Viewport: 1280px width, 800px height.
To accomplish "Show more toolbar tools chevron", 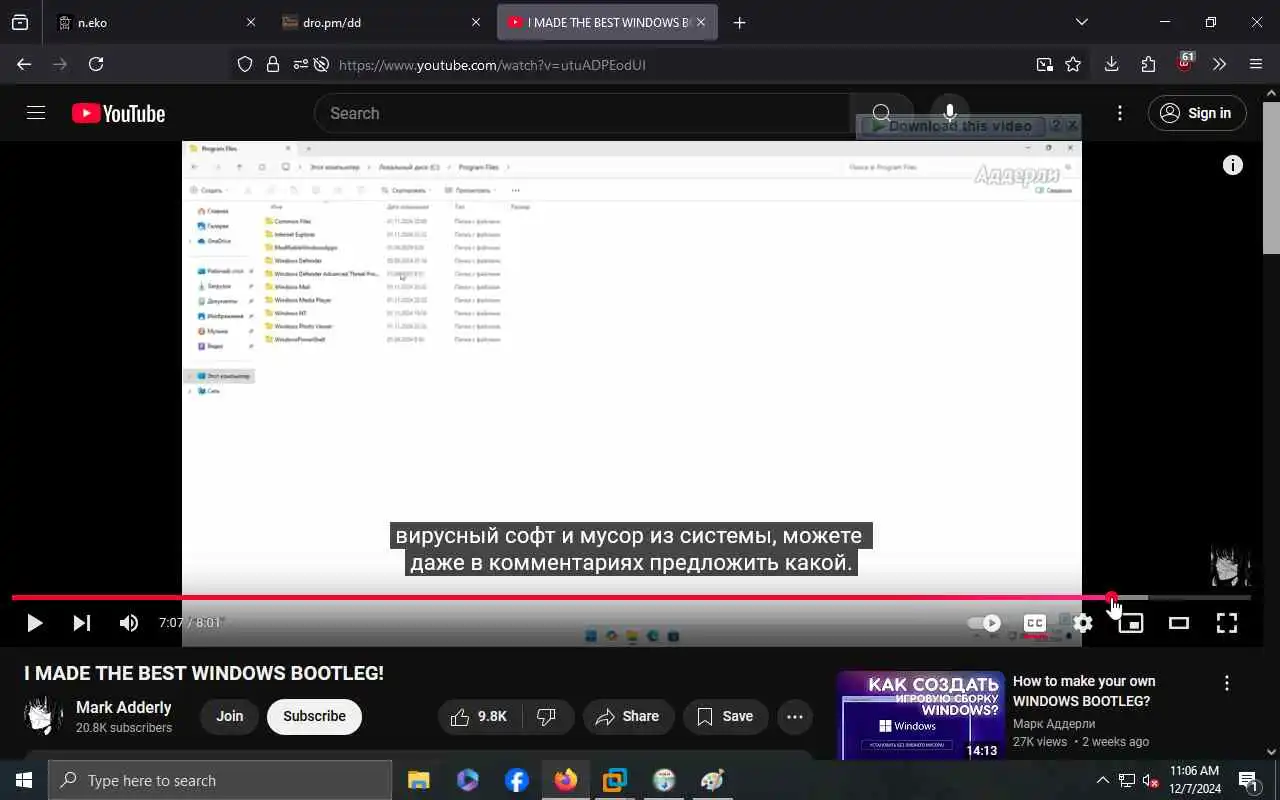I will point(1219,64).
